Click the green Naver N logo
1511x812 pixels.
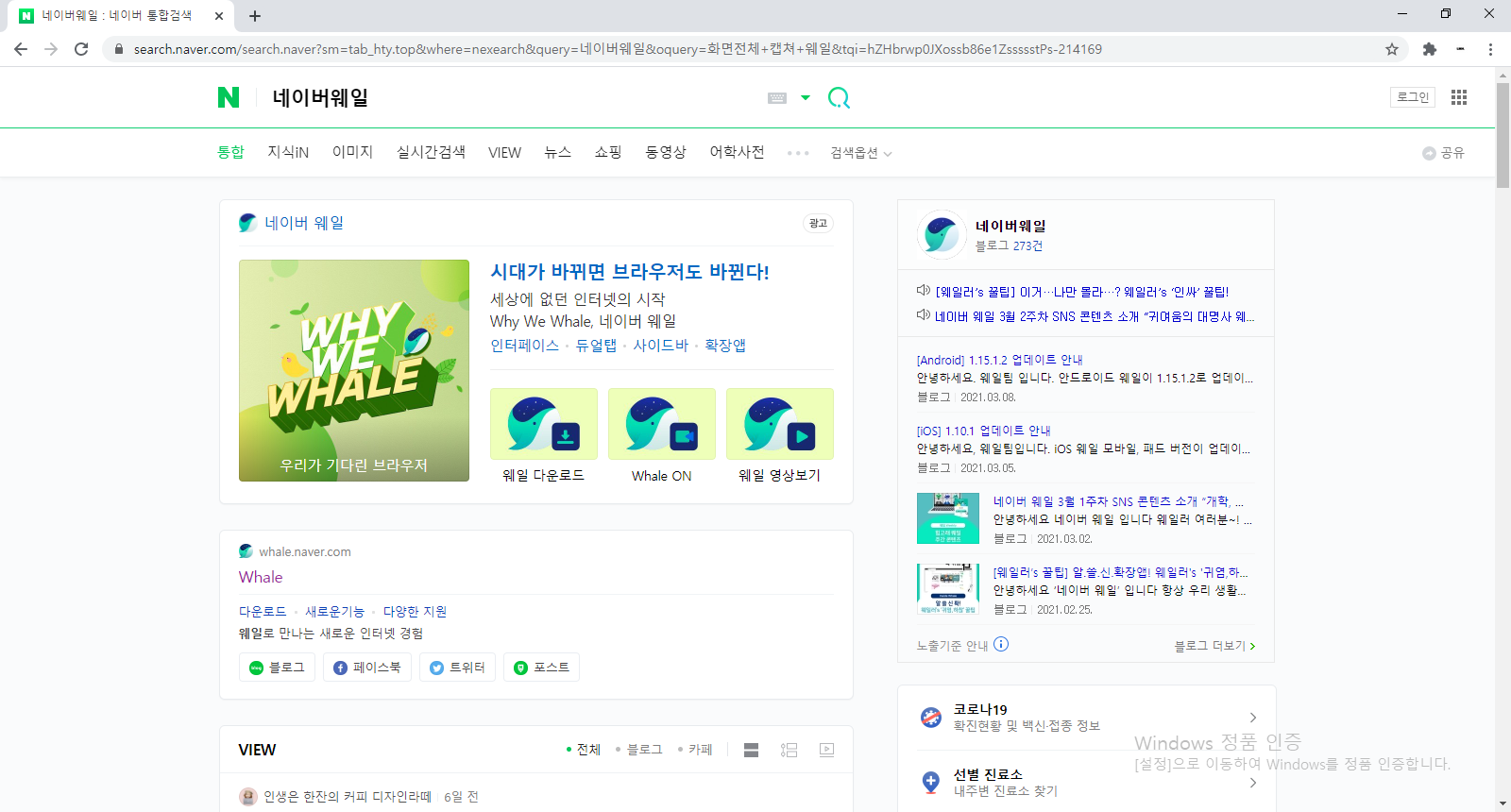pyautogui.click(x=229, y=97)
